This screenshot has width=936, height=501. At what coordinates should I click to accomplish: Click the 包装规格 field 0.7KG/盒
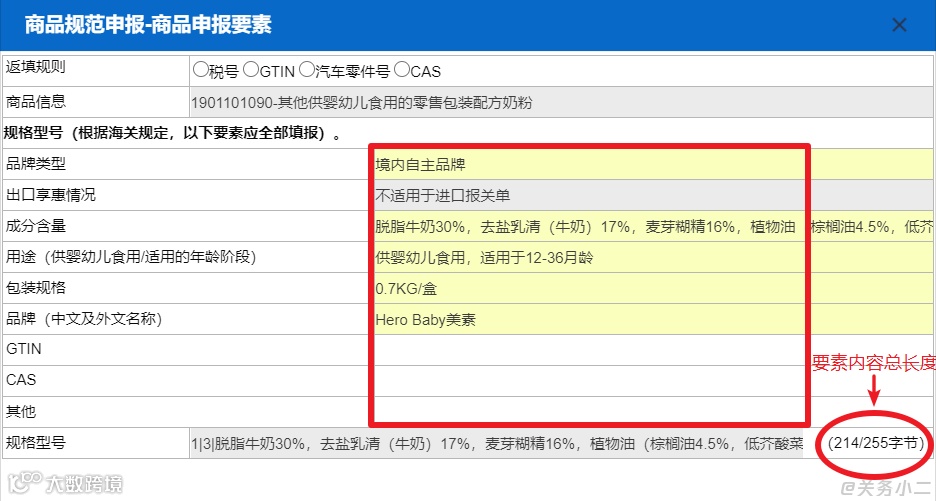click(652, 288)
